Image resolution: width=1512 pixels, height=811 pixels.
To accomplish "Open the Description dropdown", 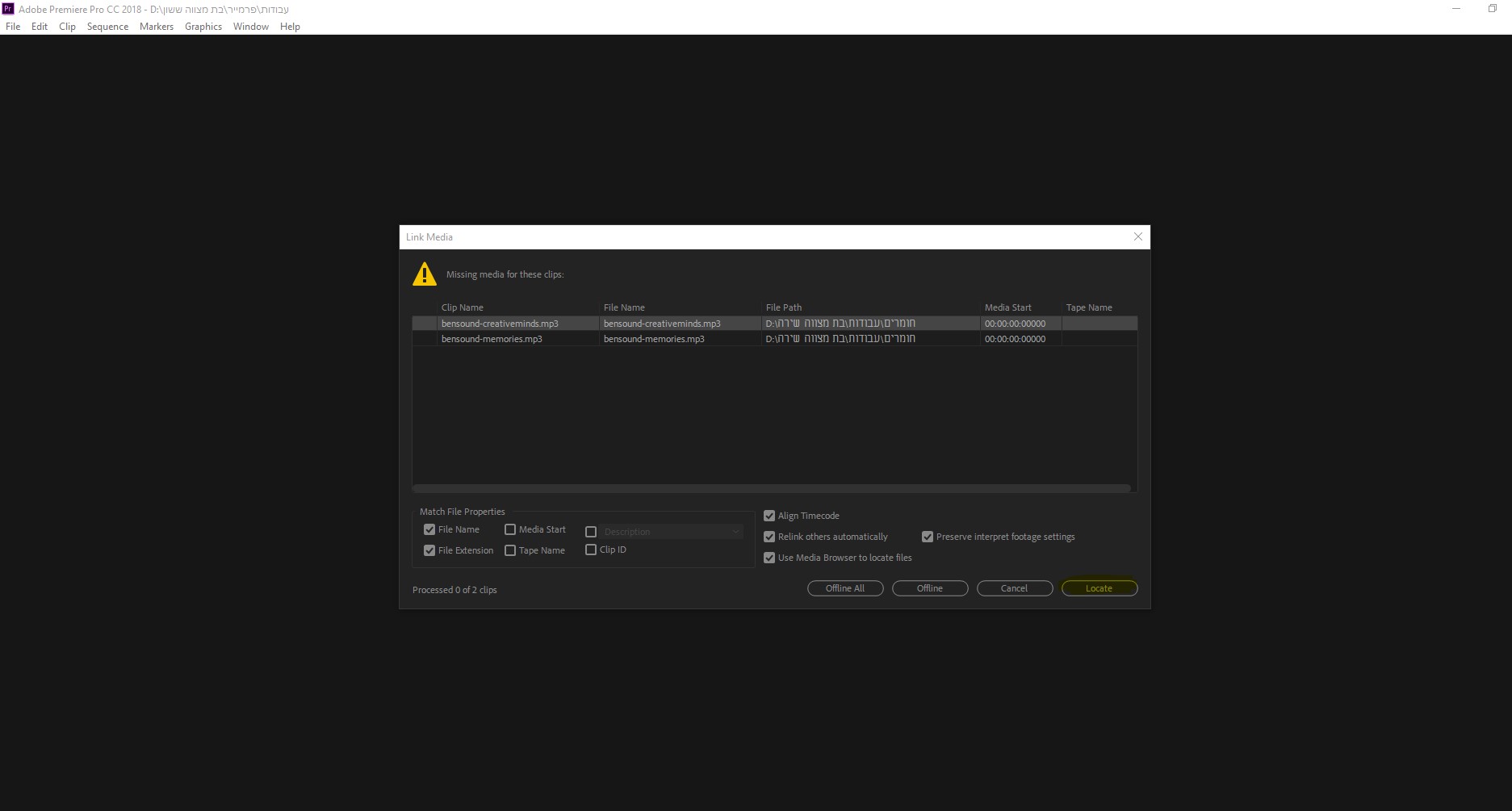I will (x=672, y=532).
